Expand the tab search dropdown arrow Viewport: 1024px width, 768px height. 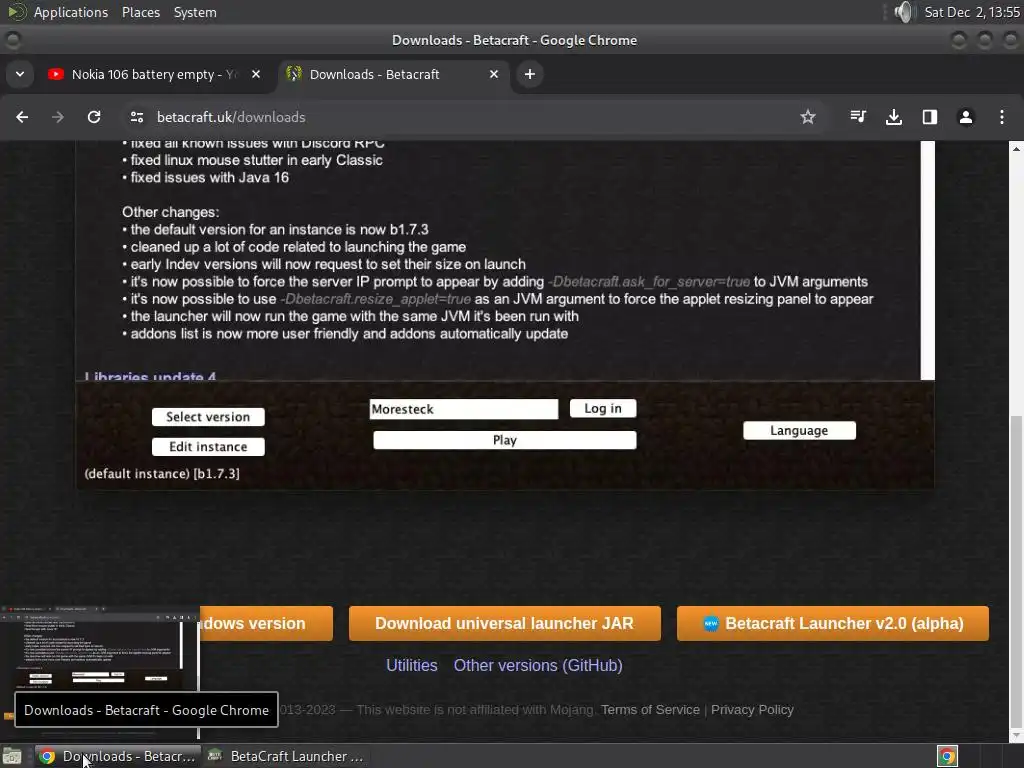[20, 74]
